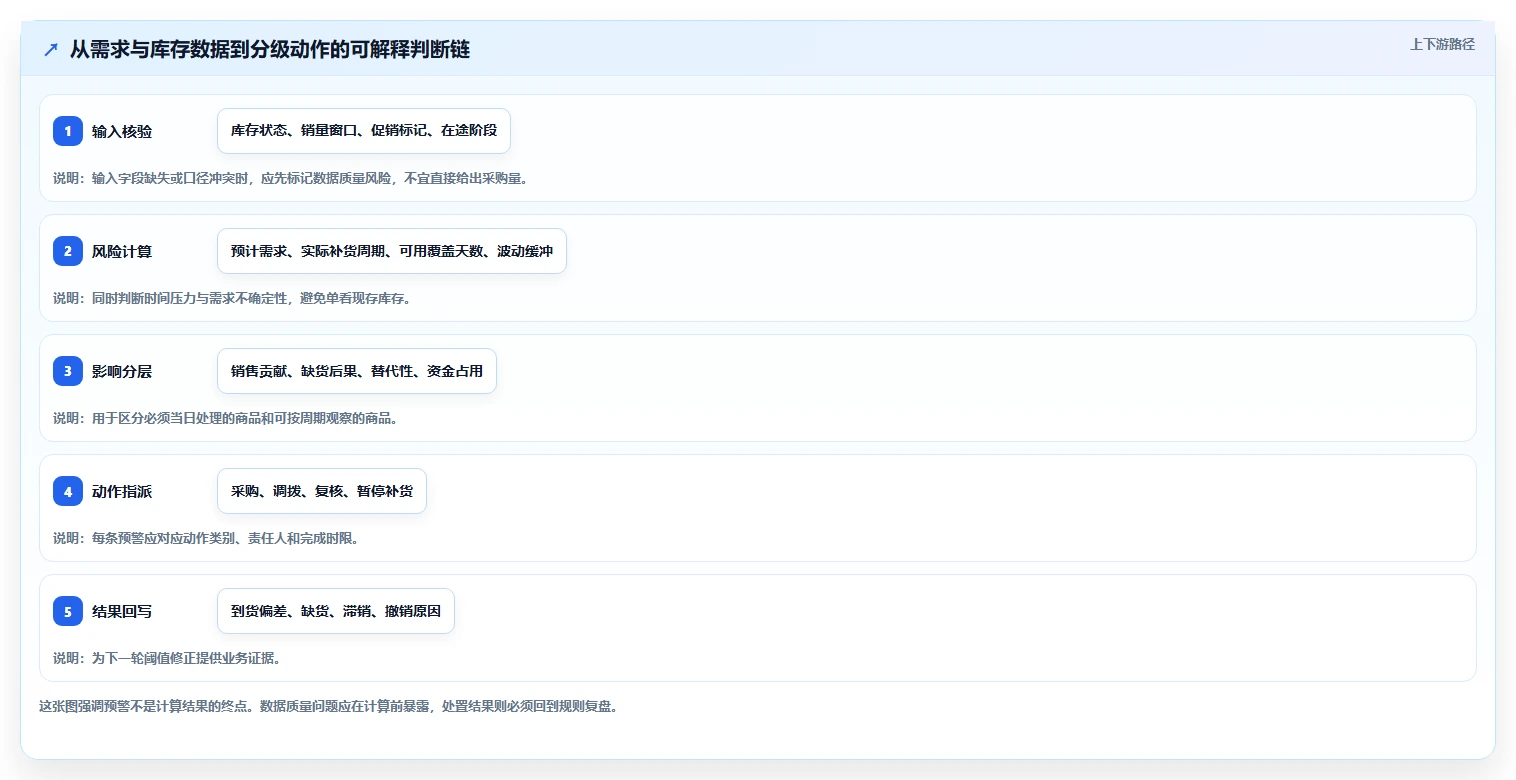The width and height of the screenshot is (1516, 780).
Task: Click the step 1 number badge
Action: tap(68, 131)
